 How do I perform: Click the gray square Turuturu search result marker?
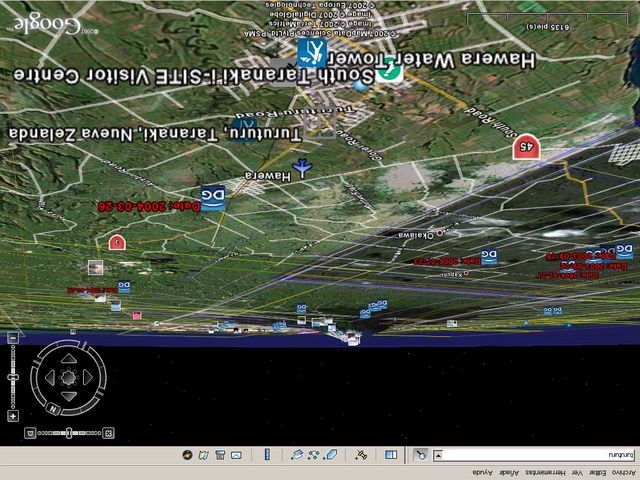[320, 124]
